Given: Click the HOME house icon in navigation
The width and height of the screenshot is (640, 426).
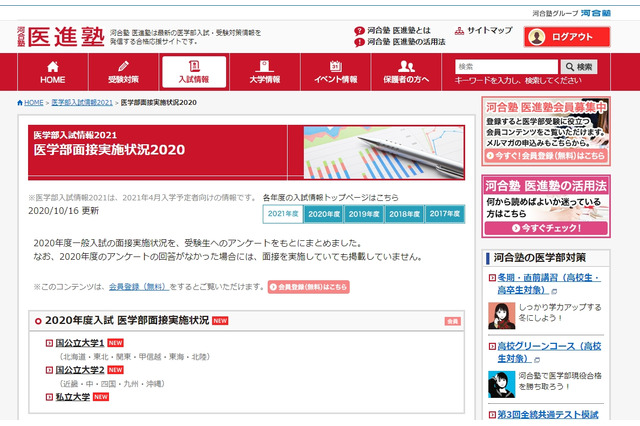Looking at the screenshot, I should pos(53,66).
